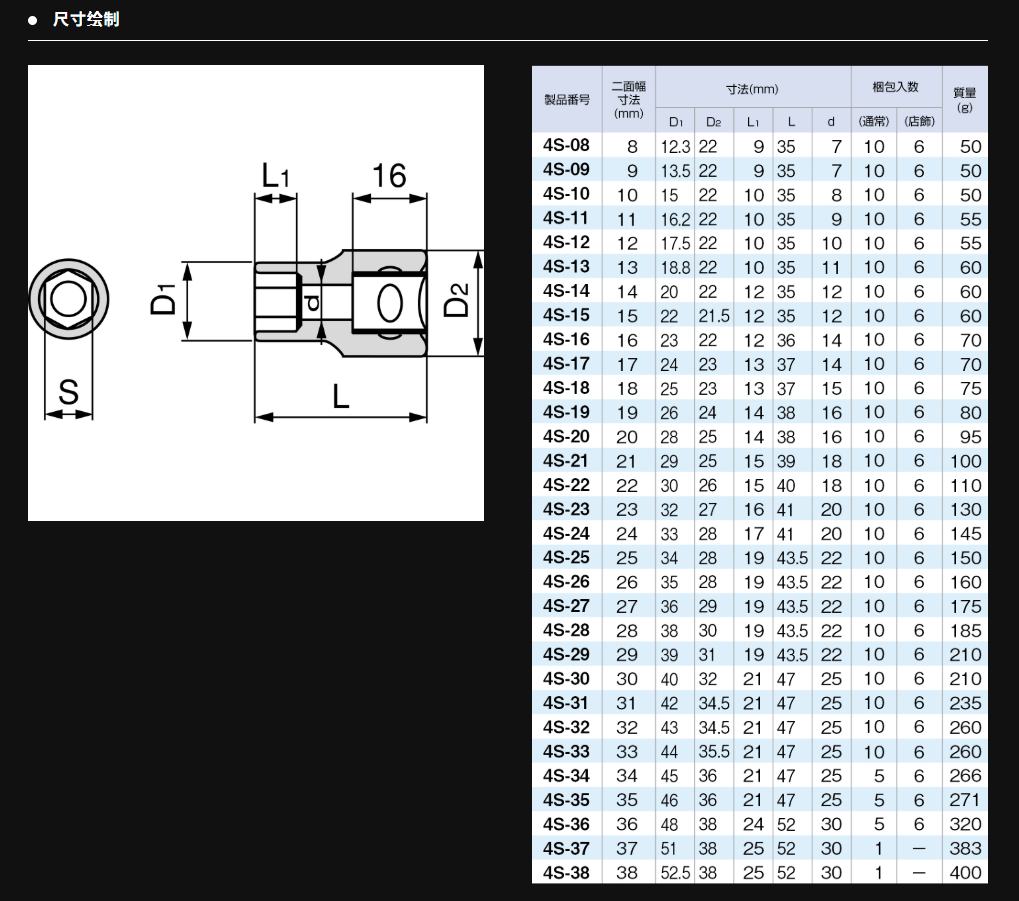Viewport: 1019px width, 901px height.
Task: Select product number 4S-24
Action: [566, 533]
